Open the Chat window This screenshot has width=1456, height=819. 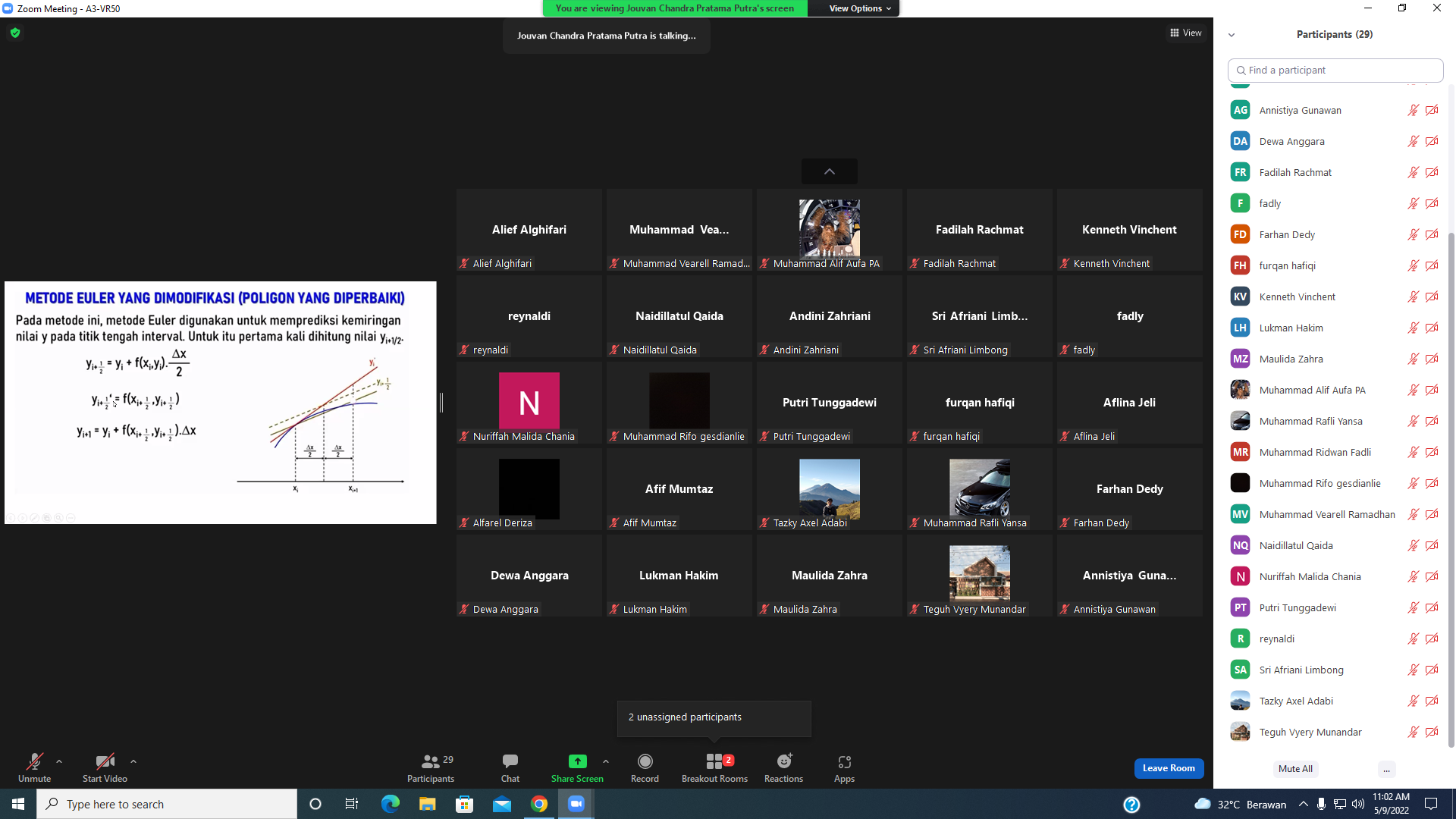510,761
